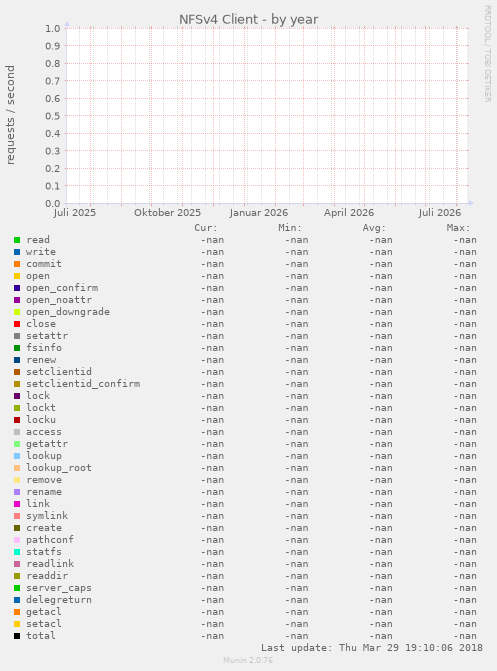Click the light blue lookup legend swatch

coord(17,456)
